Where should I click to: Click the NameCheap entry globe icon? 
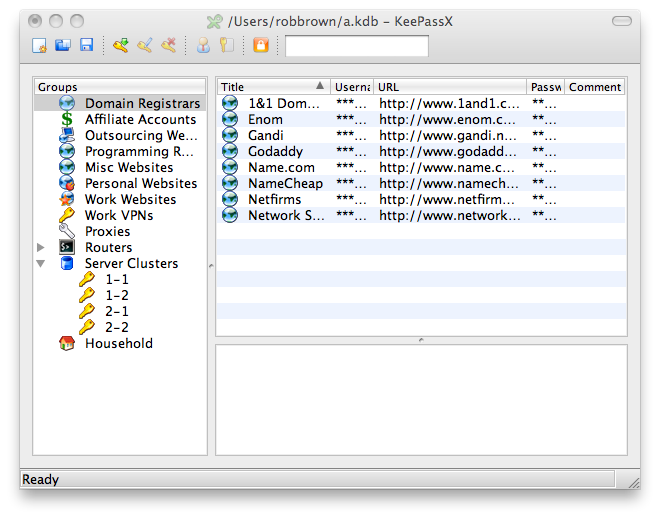pos(230,183)
